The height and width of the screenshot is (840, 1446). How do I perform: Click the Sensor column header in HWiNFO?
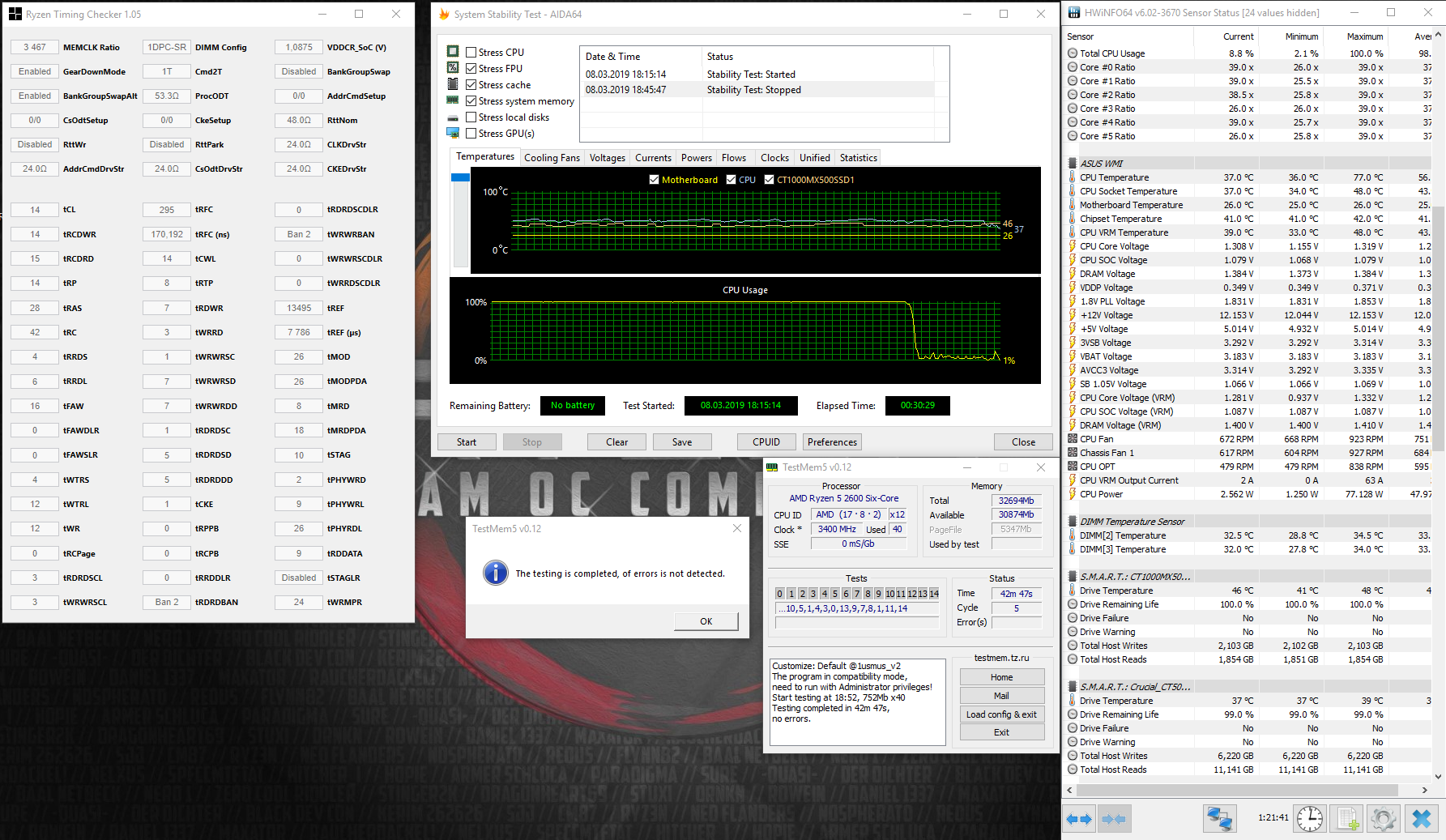click(1128, 36)
